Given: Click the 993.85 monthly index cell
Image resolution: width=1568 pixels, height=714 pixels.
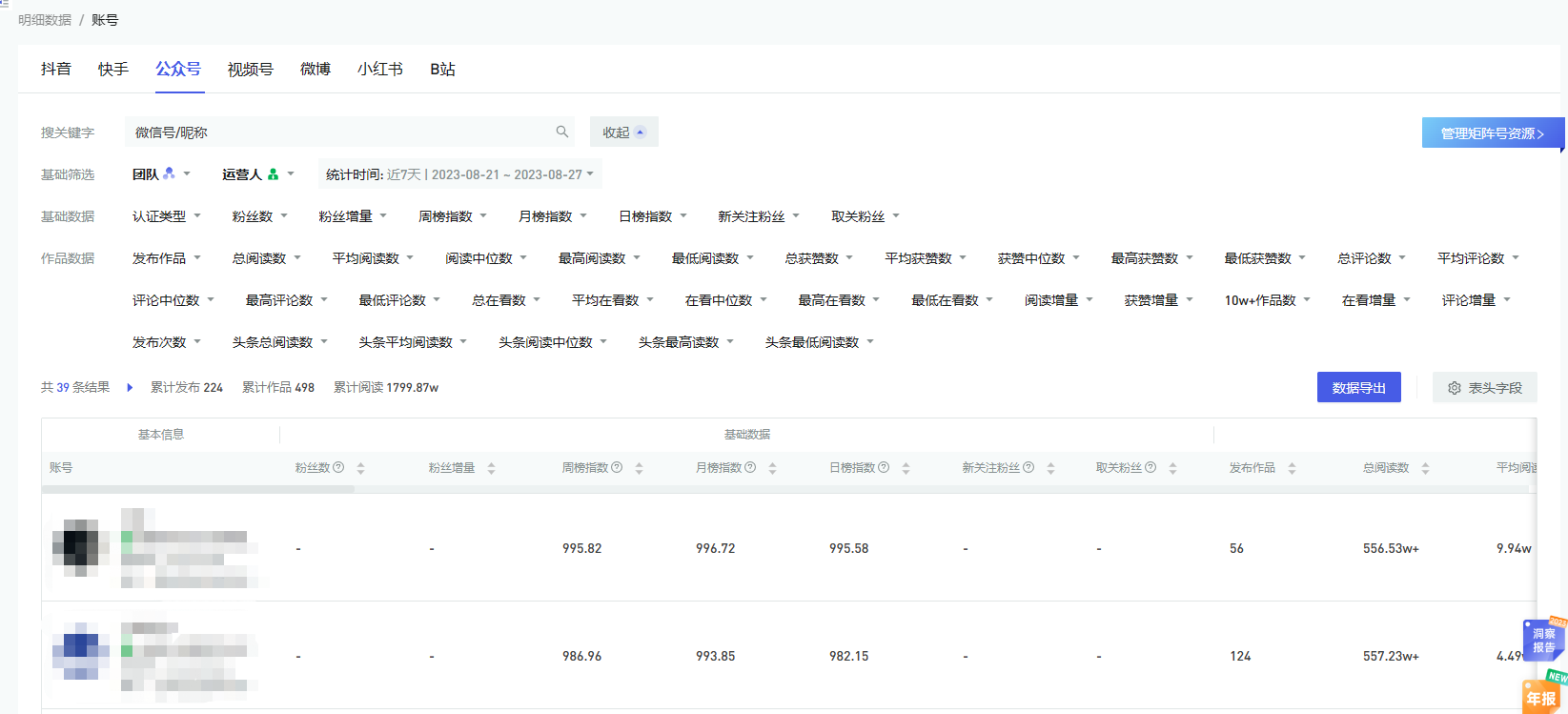Looking at the screenshot, I should click(x=716, y=656).
